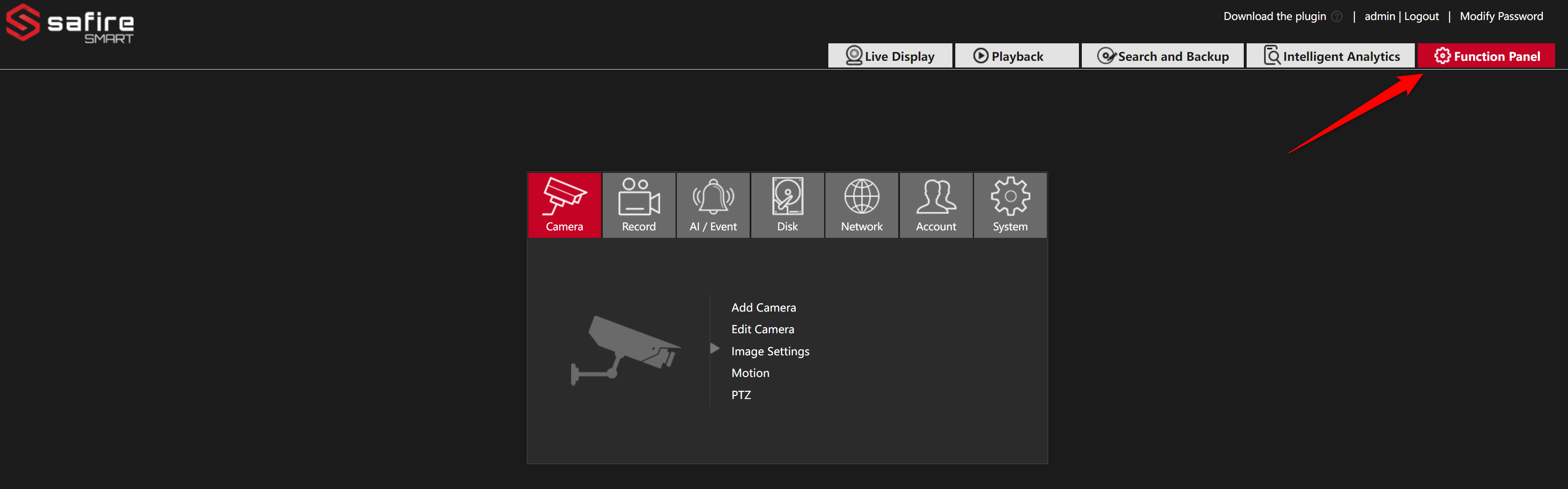The height and width of the screenshot is (489, 1568).
Task: Open the Edit Camera option
Action: click(x=762, y=329)
